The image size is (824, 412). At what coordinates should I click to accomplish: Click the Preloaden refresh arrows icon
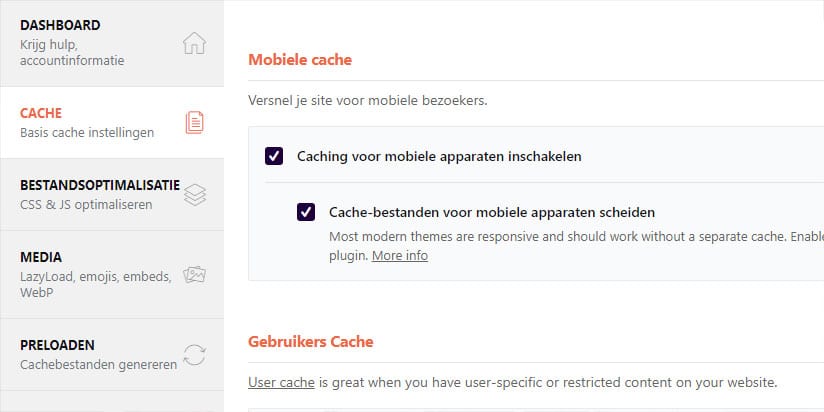[195, 354]
